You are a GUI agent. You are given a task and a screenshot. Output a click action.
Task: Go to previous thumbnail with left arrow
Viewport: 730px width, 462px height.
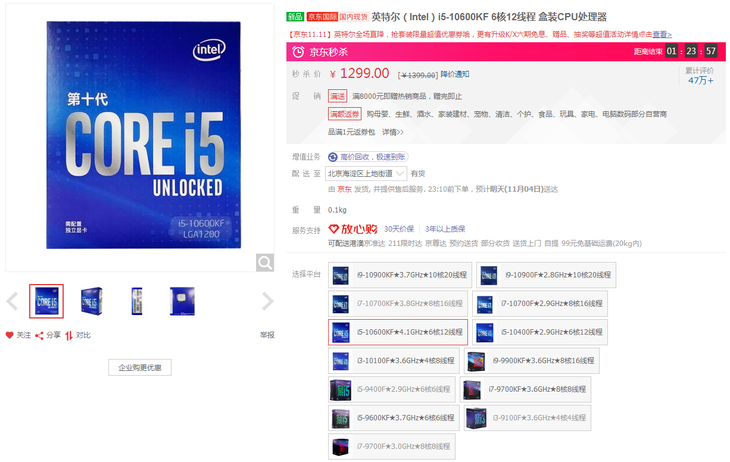tap(12, 301)
